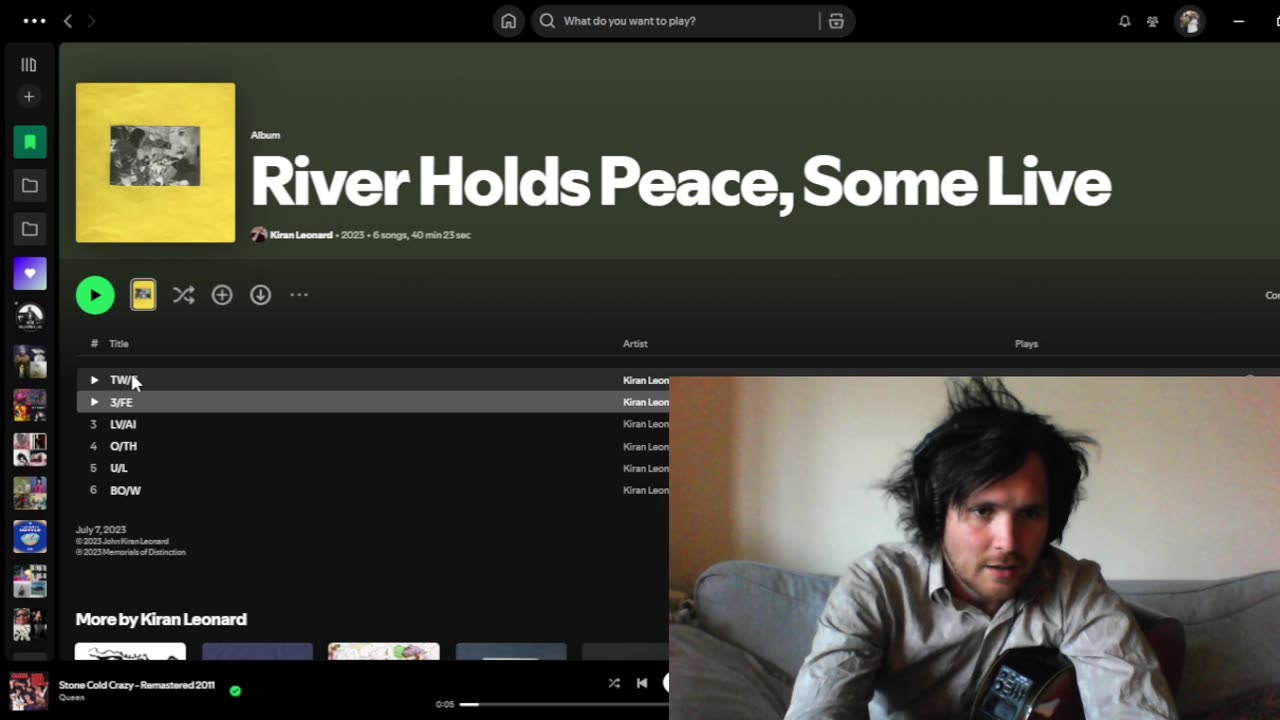This screenshot has height=720, width=1280.
Task: Open Liked Songs heart tile in sidebar
Action: tap(30, 273)
